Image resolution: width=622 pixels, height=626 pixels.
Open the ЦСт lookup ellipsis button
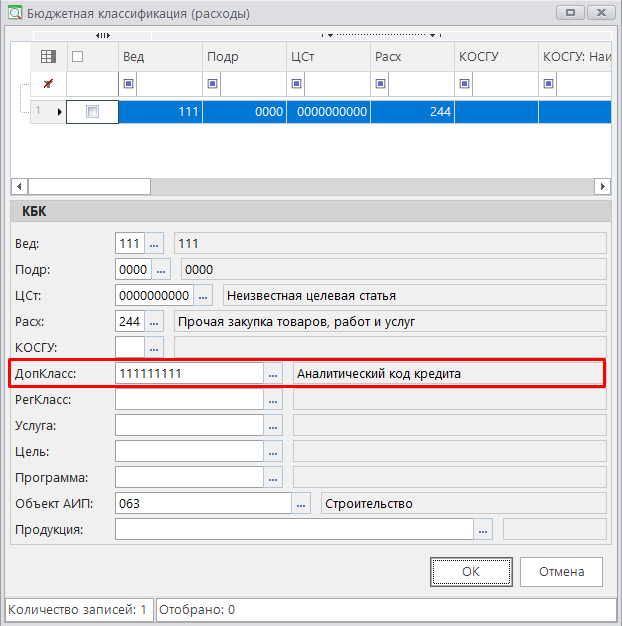pos(204,295)
